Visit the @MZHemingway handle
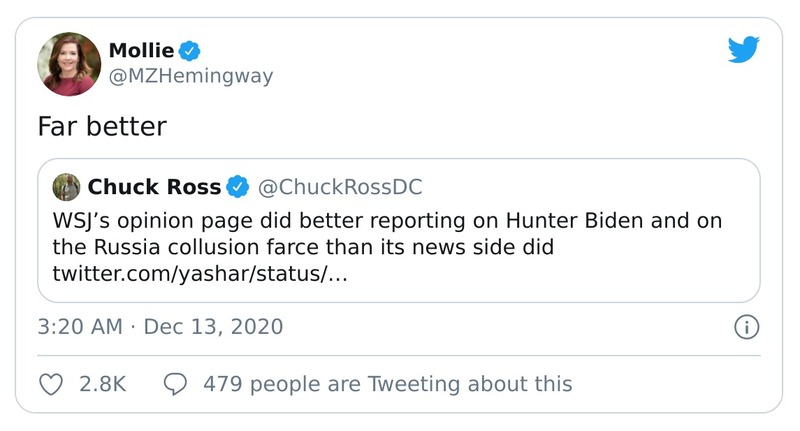This screenshot has width=800, height=431. [x=189, y=76]
